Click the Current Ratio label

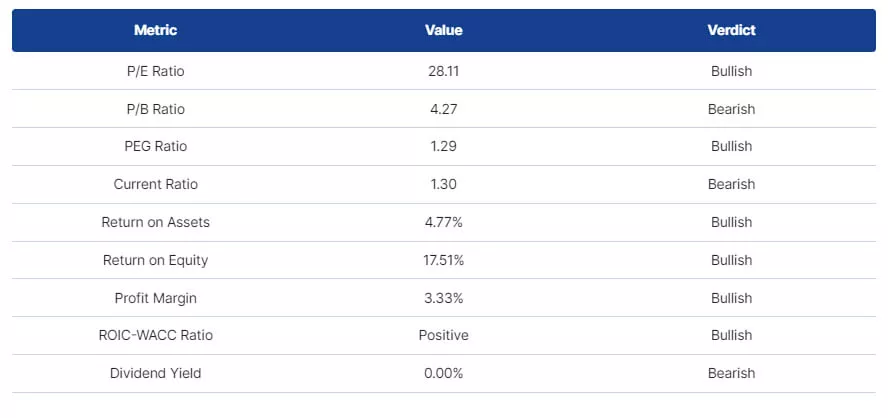pyautogui.click(x=155, y=184)
